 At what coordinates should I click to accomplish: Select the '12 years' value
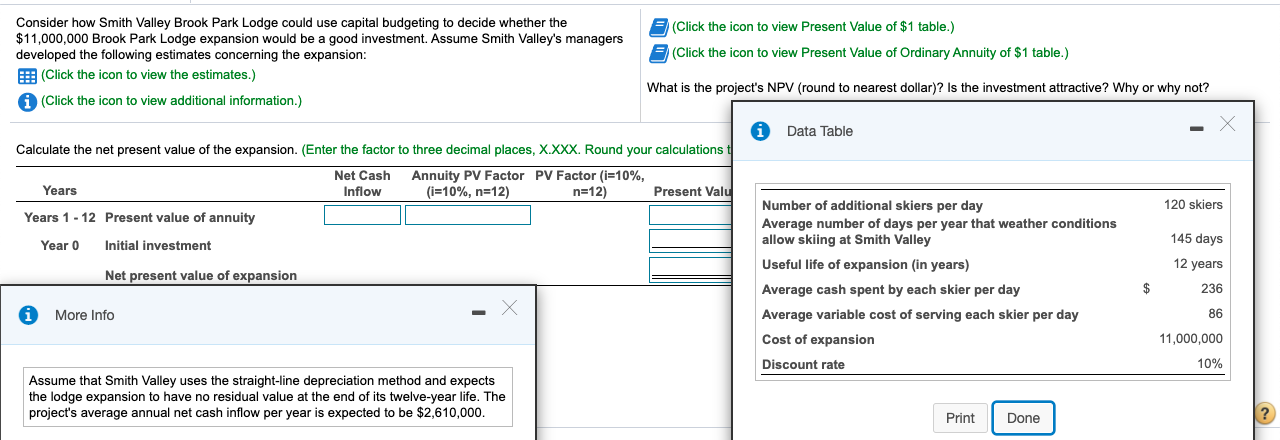1198,264
